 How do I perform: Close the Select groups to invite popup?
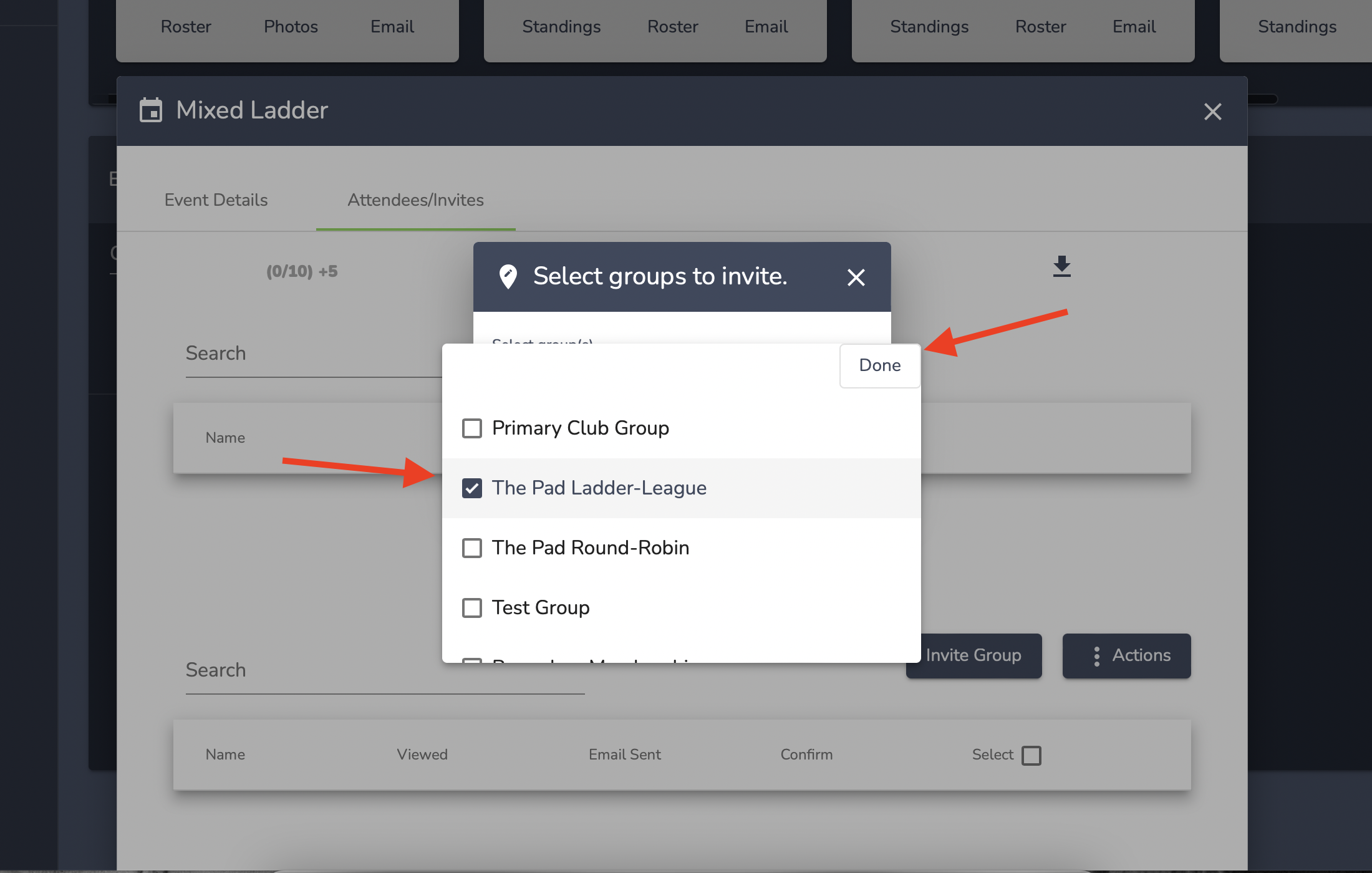[856, 277]
